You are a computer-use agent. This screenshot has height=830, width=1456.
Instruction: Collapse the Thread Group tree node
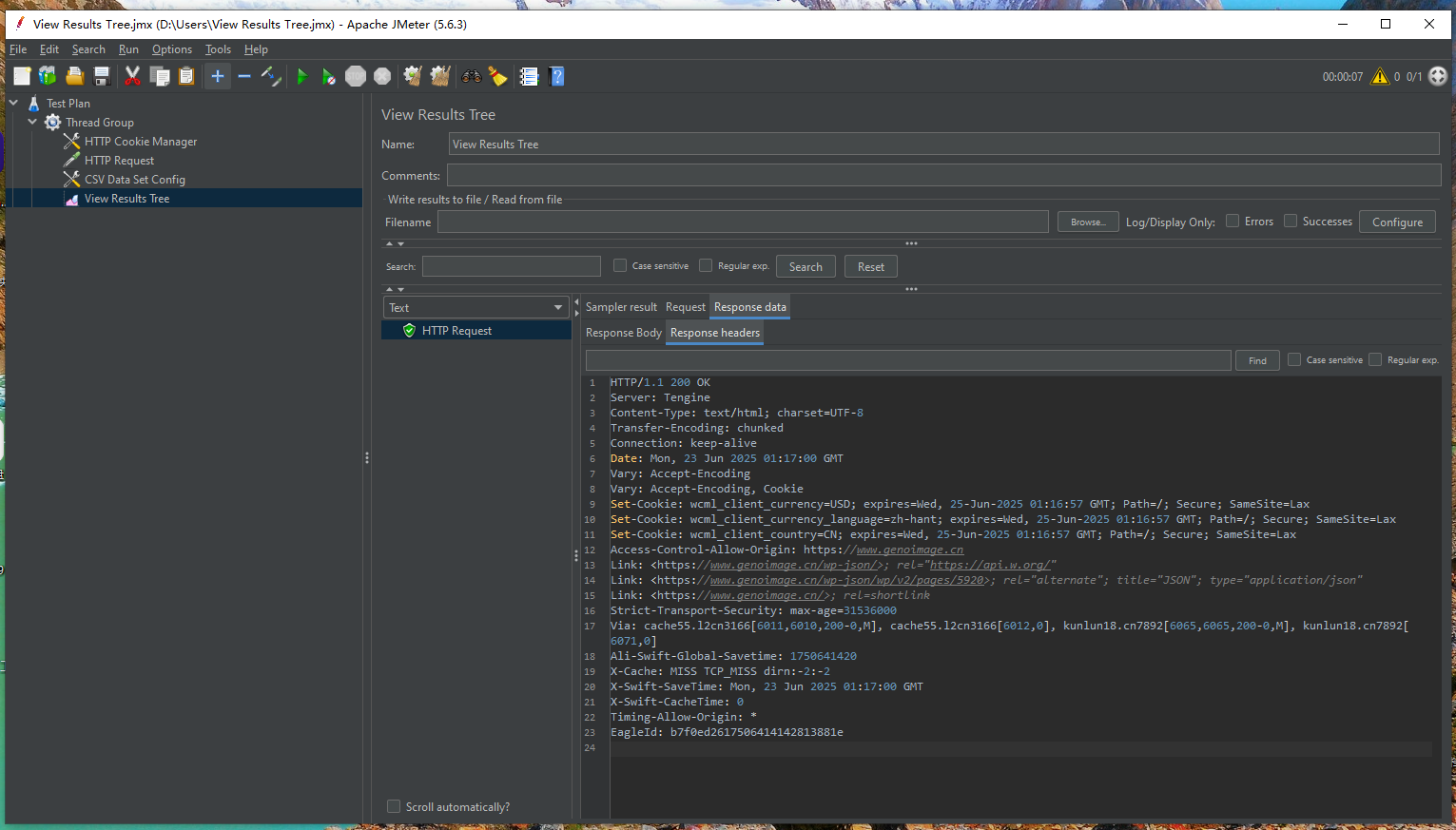33,122
